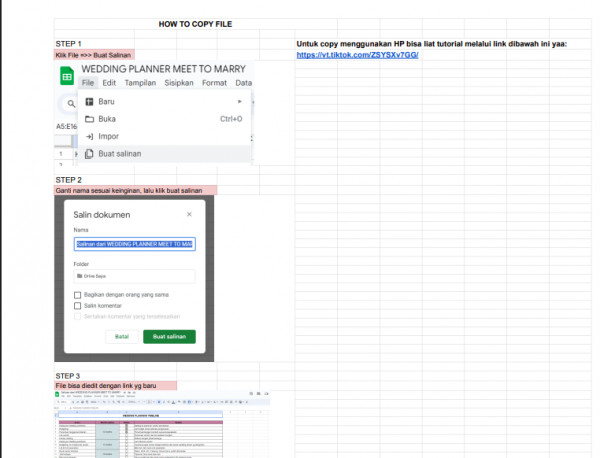The height and width of the screenshot is (458, 600).
Task: Expand the Baru submenu arrow
Action: [x=240, y=101]
